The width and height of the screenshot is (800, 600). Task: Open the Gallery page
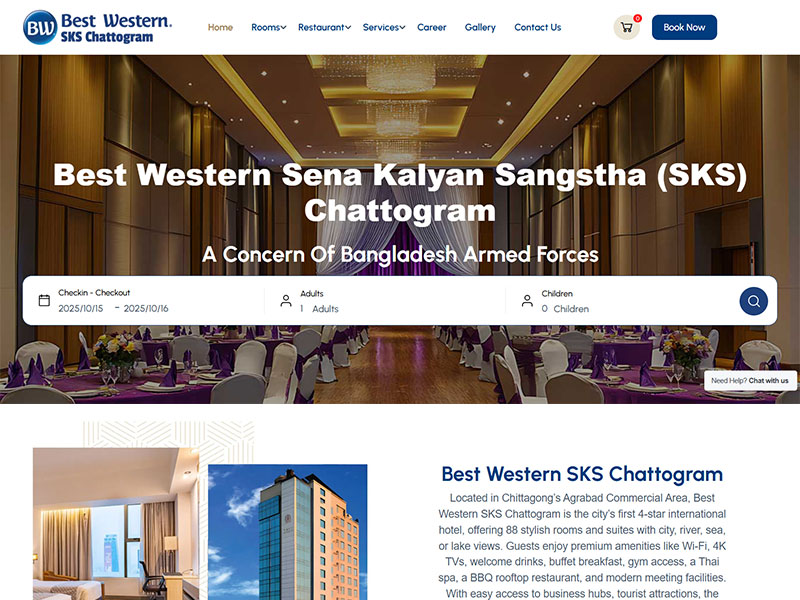(480, 28)
